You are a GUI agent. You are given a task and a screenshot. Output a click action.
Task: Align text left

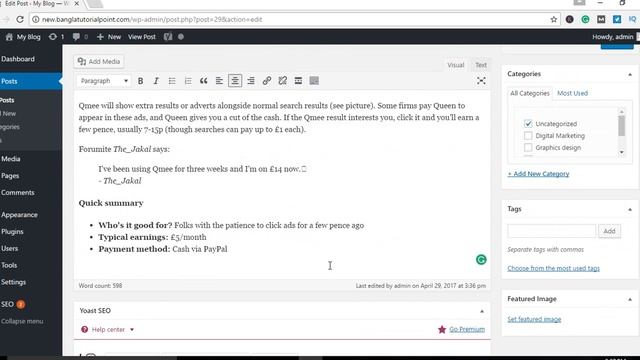(x=219, y=81)
